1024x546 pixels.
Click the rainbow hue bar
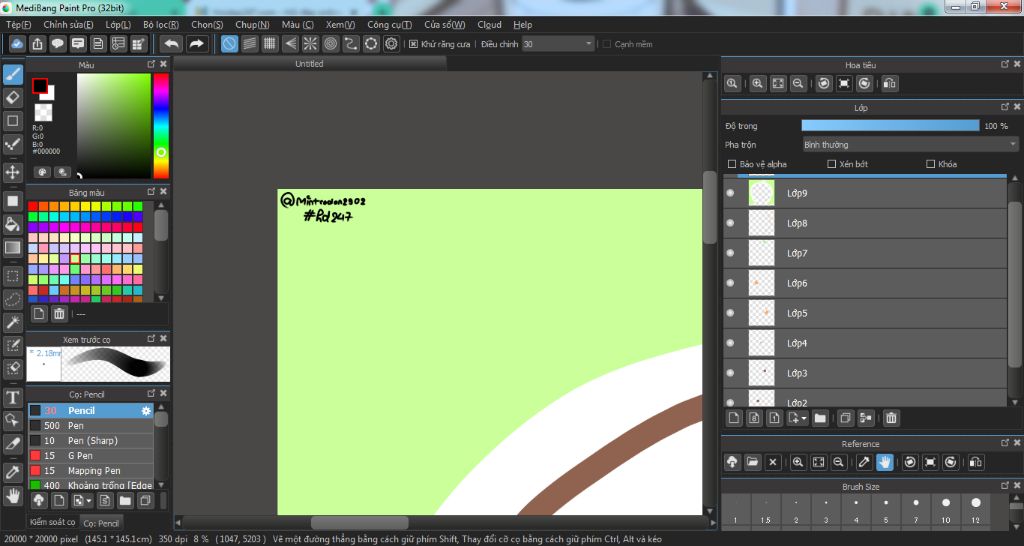coord(161,125)
